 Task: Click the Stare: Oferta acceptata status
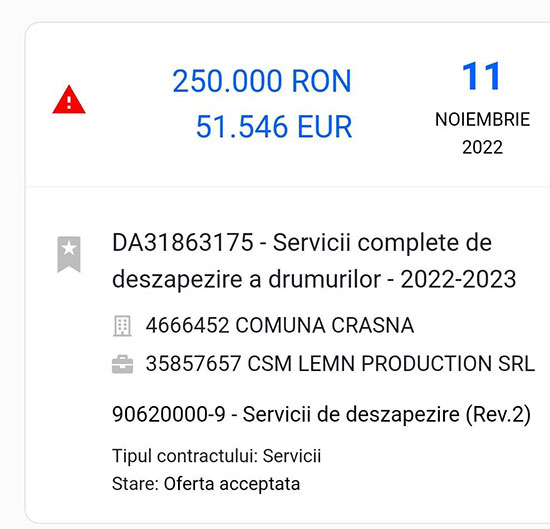206,484
